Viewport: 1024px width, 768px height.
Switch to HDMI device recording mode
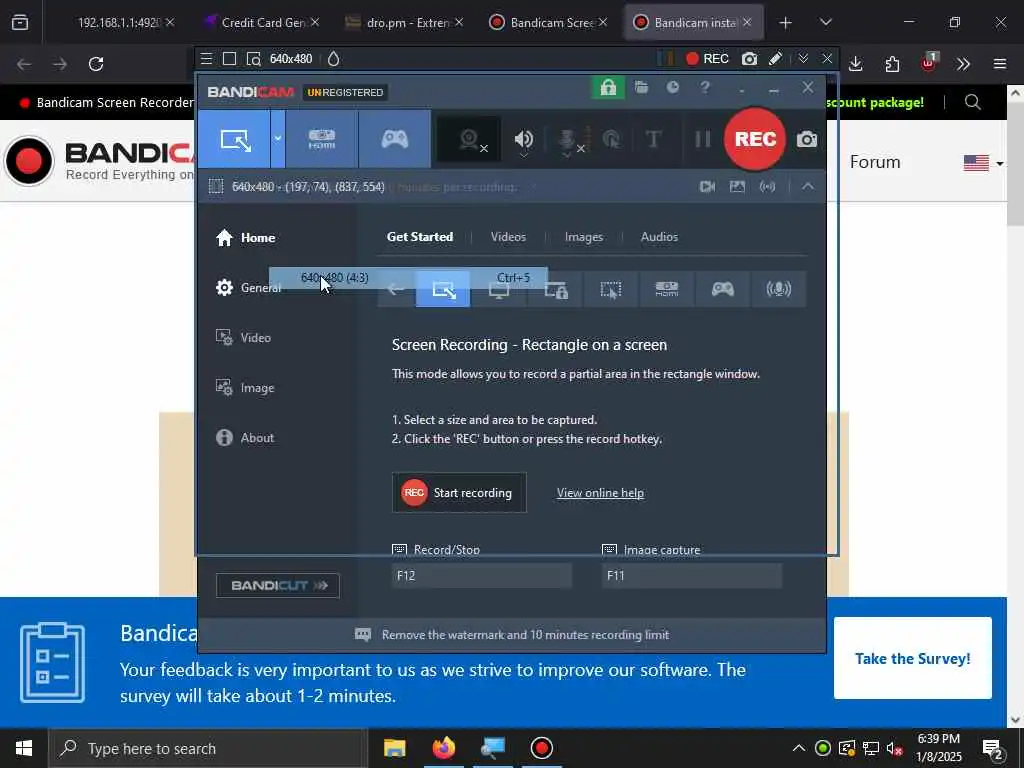(x=322, y=139)
